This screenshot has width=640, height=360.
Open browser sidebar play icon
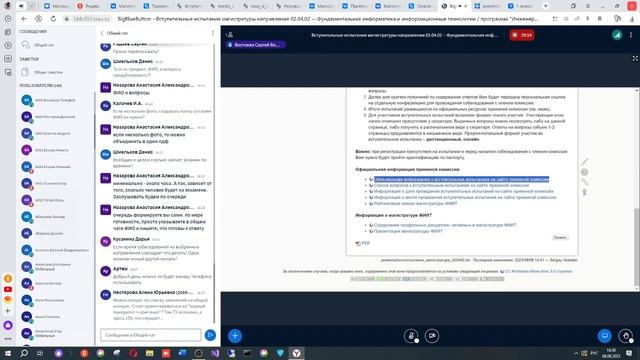click(8, 45)
